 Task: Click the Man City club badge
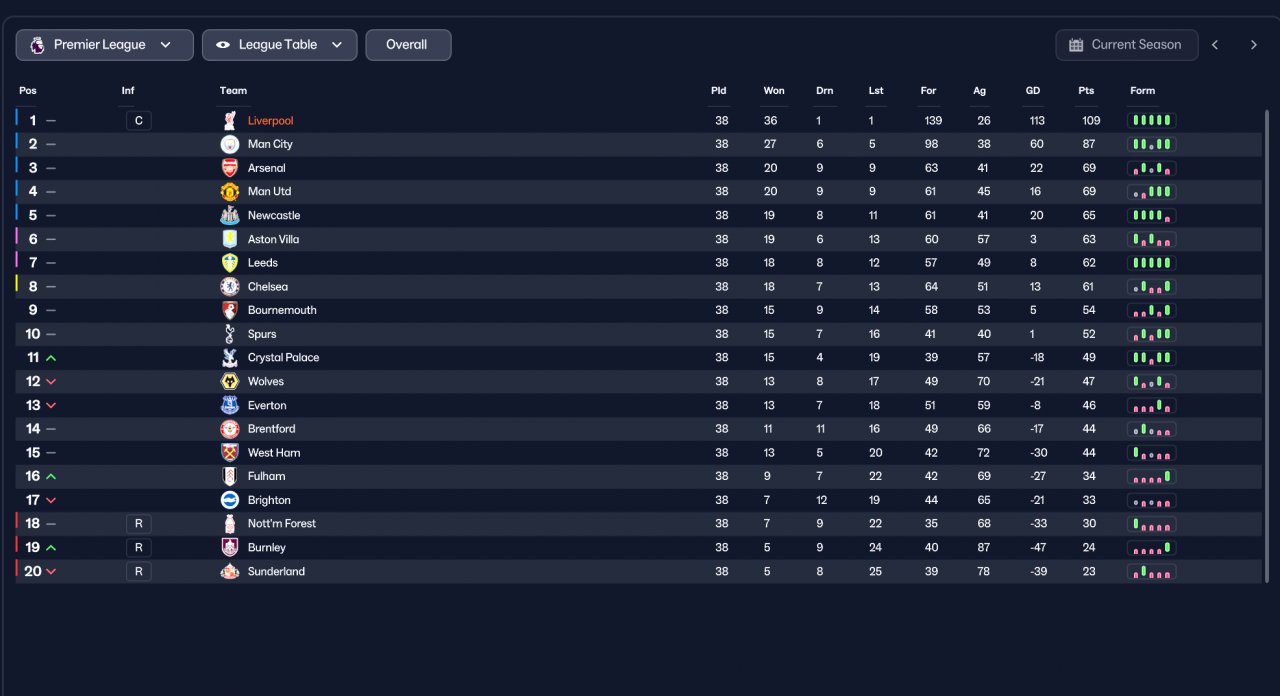(230, 144)
